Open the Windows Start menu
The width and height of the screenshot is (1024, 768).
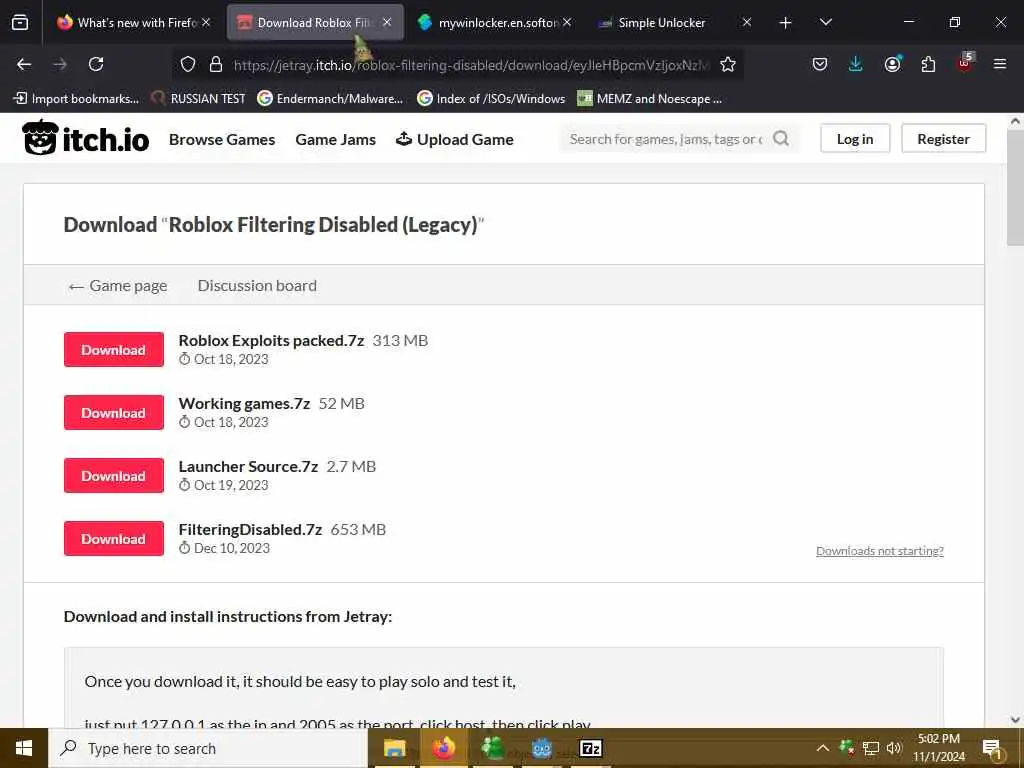(24, 748)
